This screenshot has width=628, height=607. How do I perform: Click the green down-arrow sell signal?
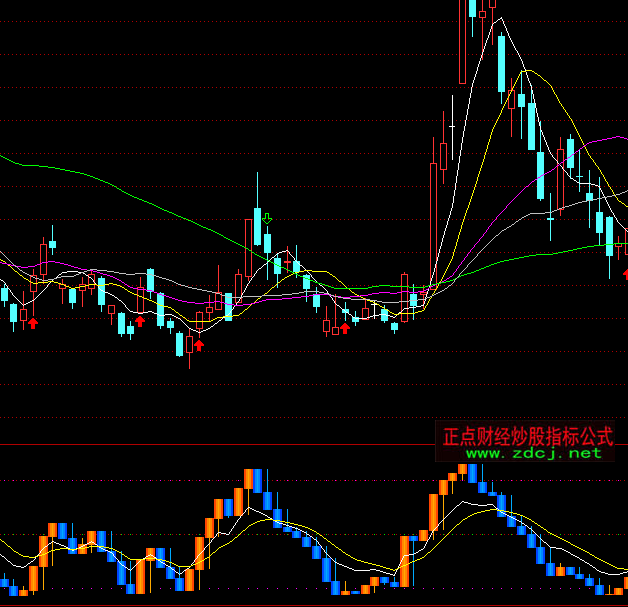tap(267, 218)
